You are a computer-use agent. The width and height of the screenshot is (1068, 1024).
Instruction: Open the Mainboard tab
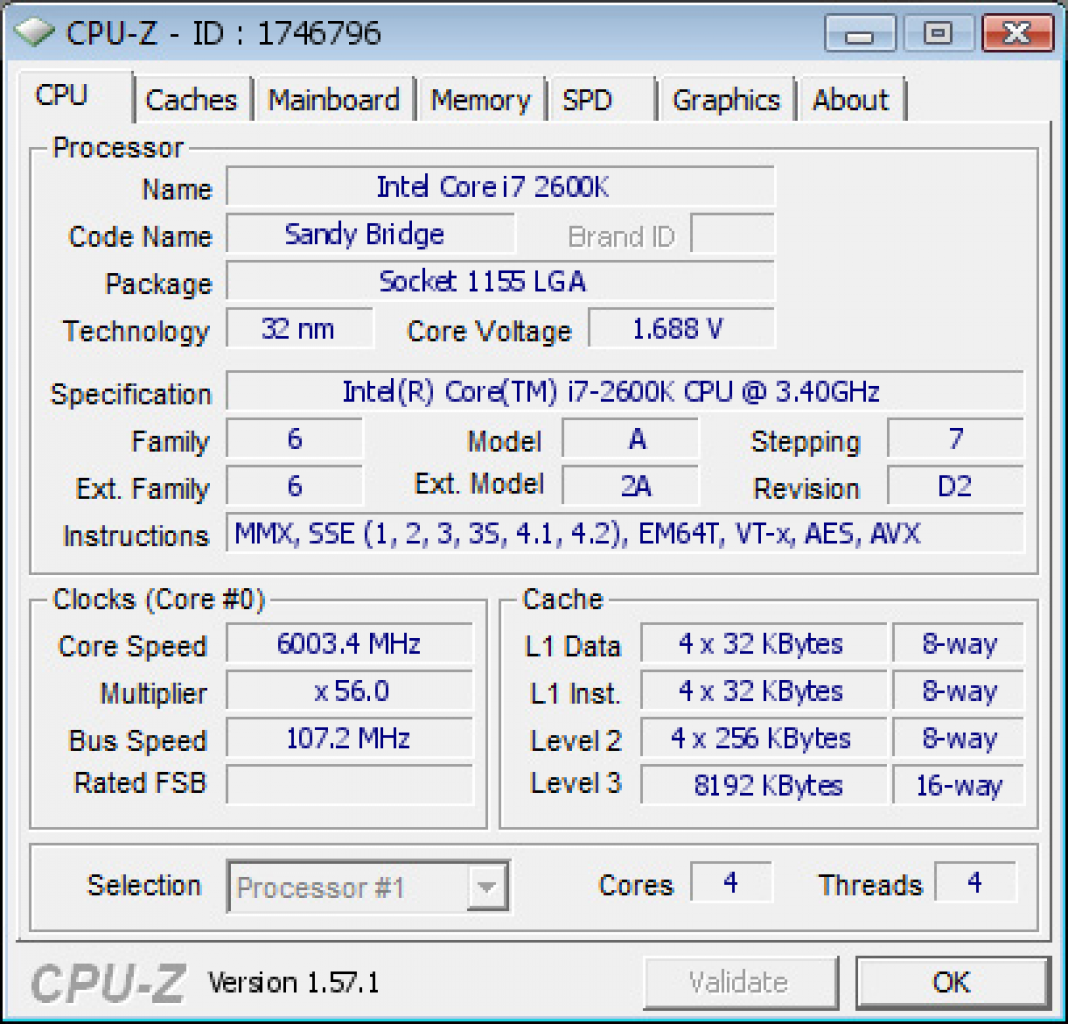pyautogui.click(x=334, y=100)
